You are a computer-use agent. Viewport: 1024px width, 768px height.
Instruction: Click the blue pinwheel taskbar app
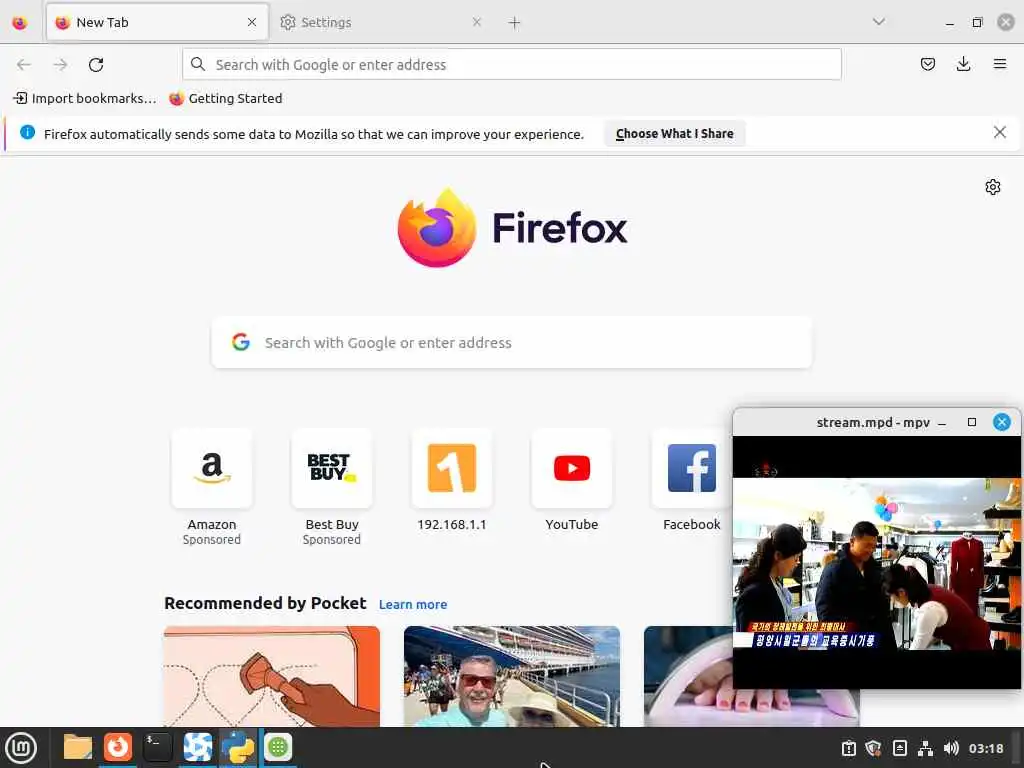pyautogui.click(x=197, y=747)
